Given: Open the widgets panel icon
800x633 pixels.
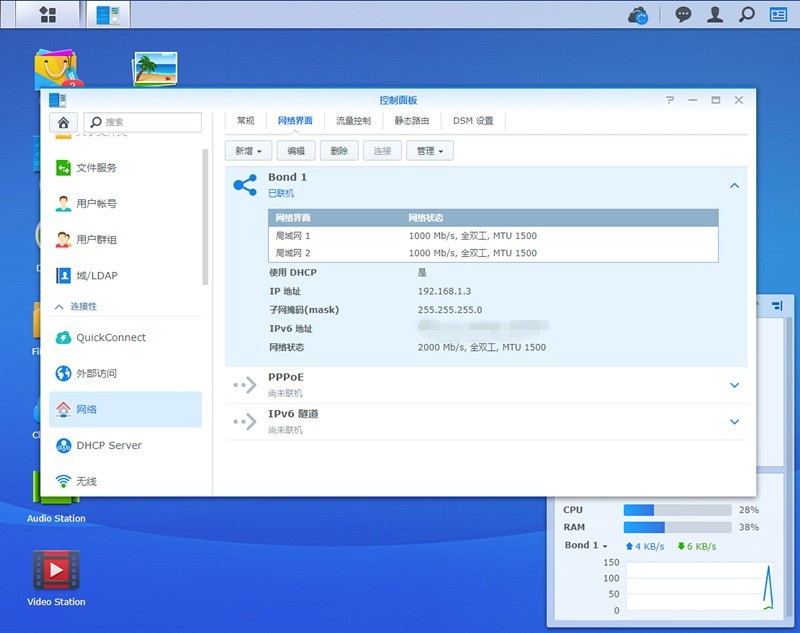Looking at the screenshot, I should click(778, 15).
